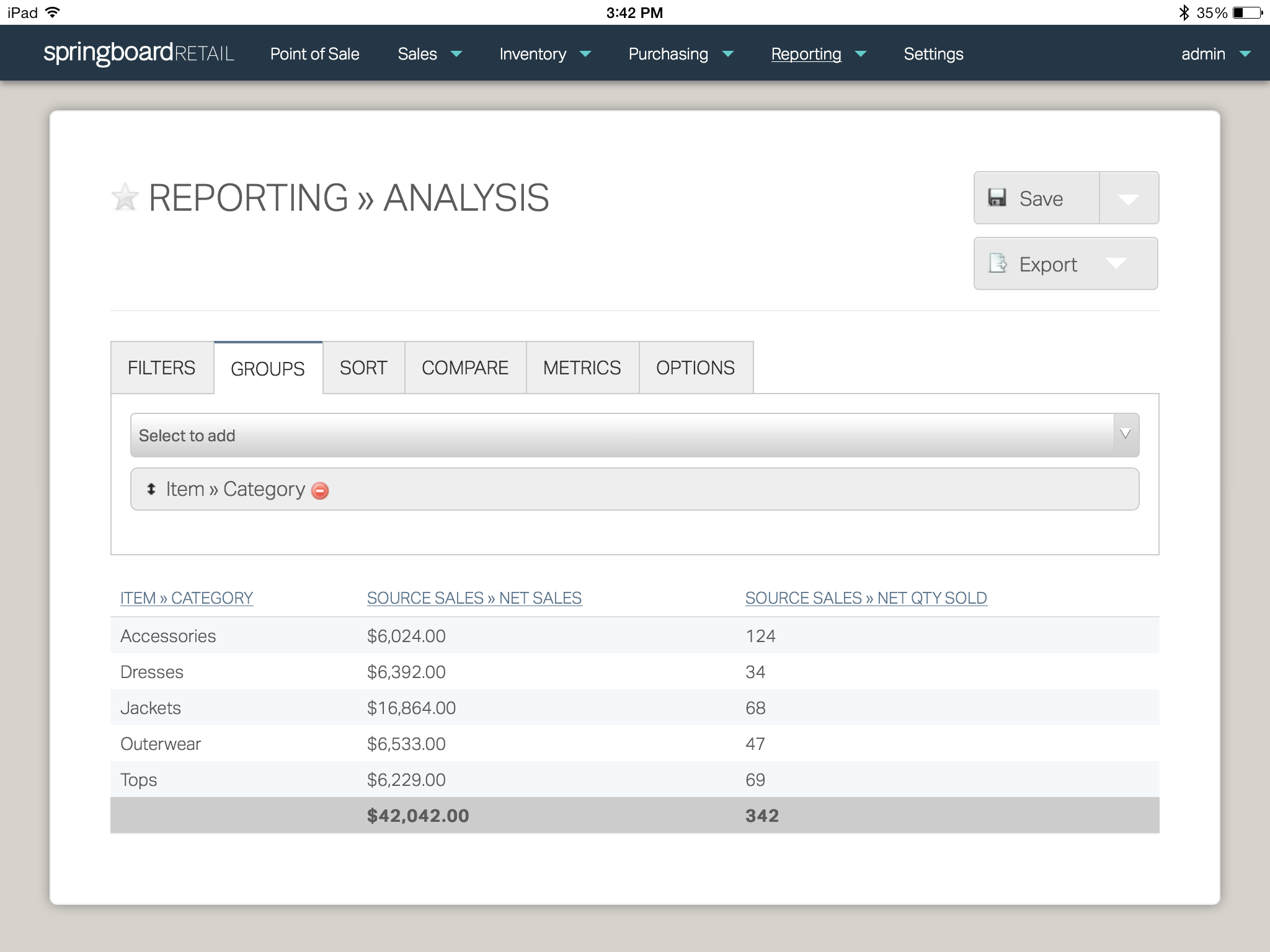Click the floppy disk Save icon
The height and width of the screenshot is (952, 1270).
click(997, 198)
